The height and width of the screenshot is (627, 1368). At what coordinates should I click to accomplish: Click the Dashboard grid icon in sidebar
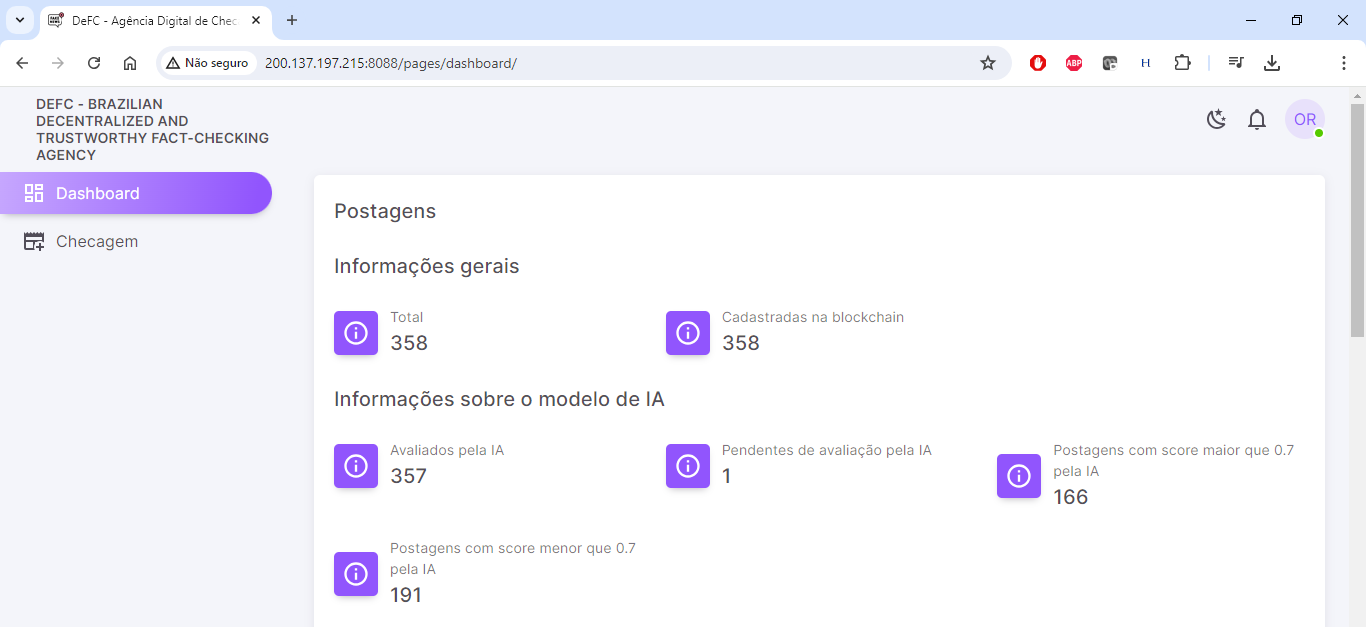(x=34, y=193)
